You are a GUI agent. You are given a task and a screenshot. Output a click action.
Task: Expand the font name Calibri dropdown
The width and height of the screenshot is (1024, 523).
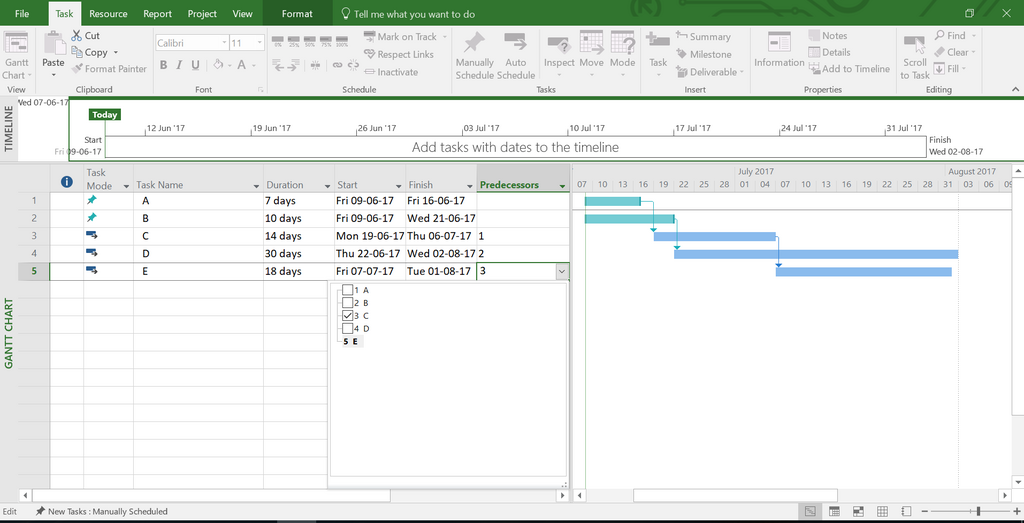click(224, 43)
